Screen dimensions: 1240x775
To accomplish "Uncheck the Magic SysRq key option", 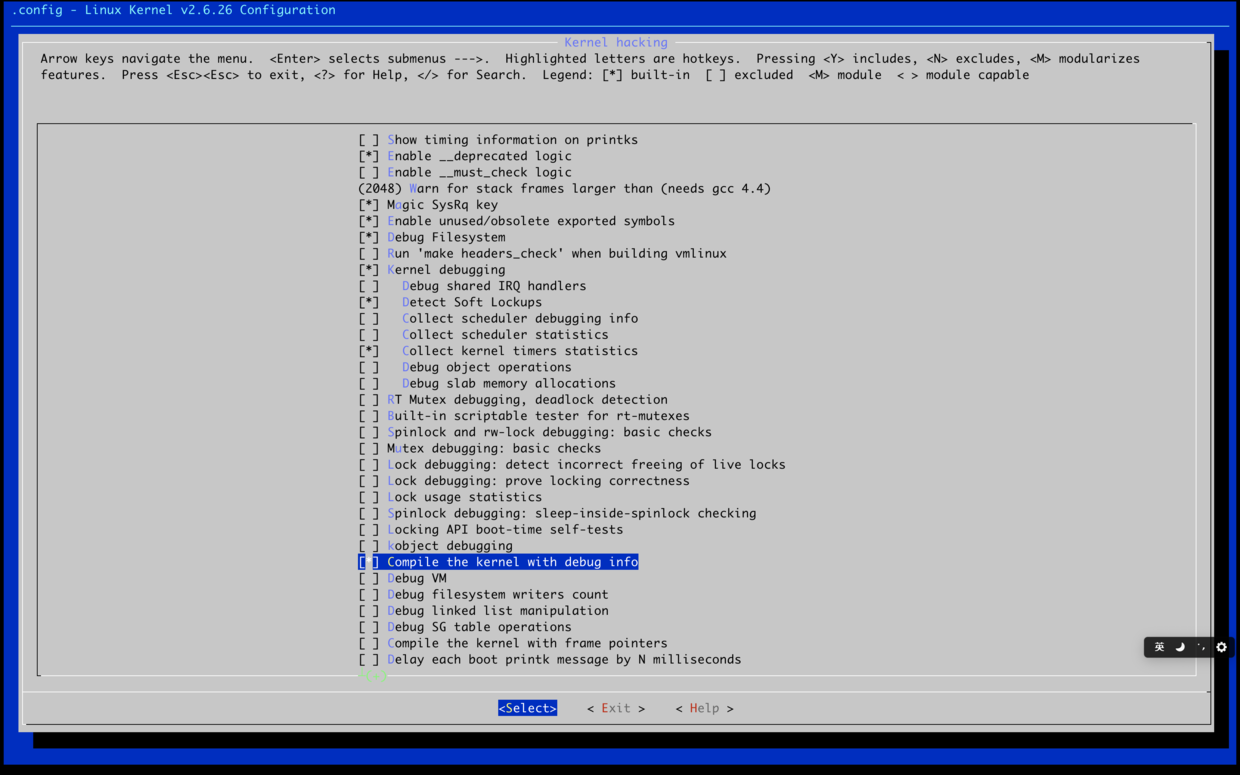I will click(369, 205).
